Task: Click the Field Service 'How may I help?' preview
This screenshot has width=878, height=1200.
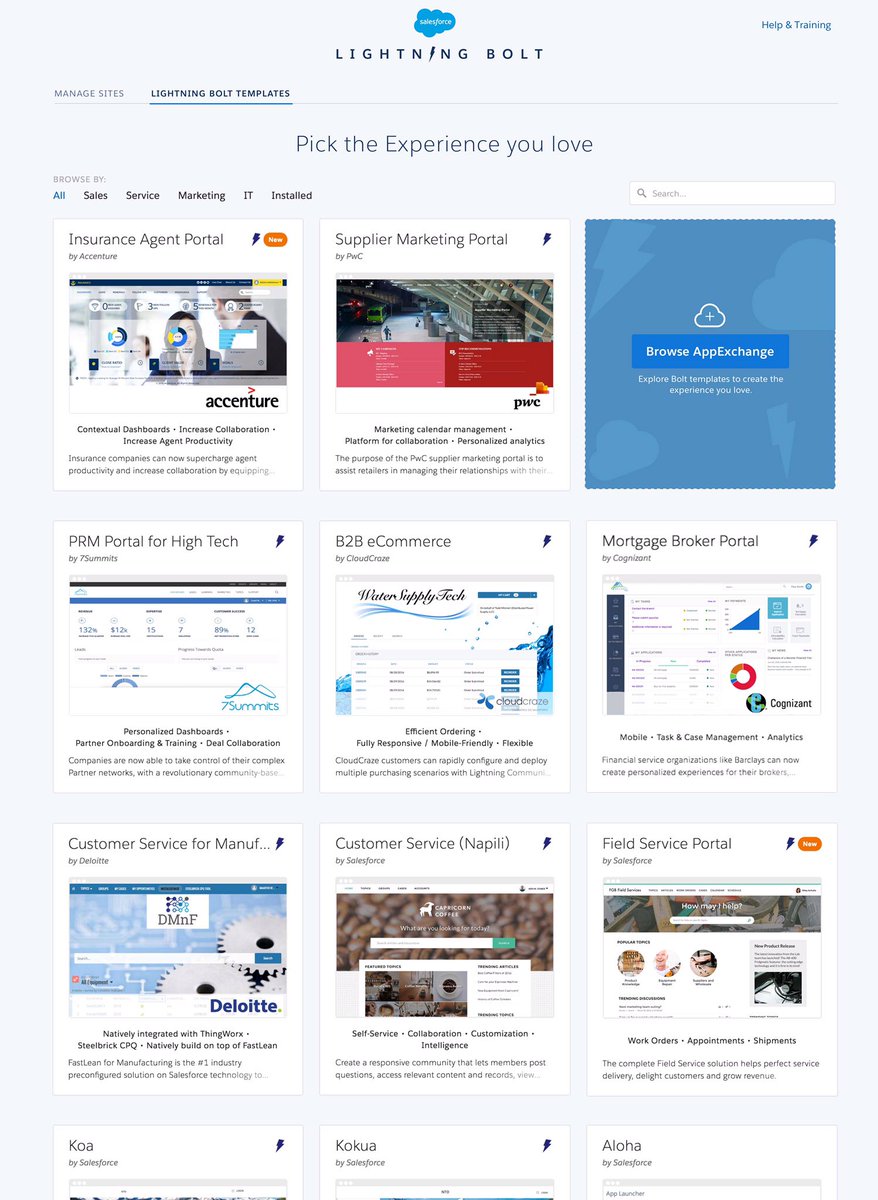Action: (712, 947)
